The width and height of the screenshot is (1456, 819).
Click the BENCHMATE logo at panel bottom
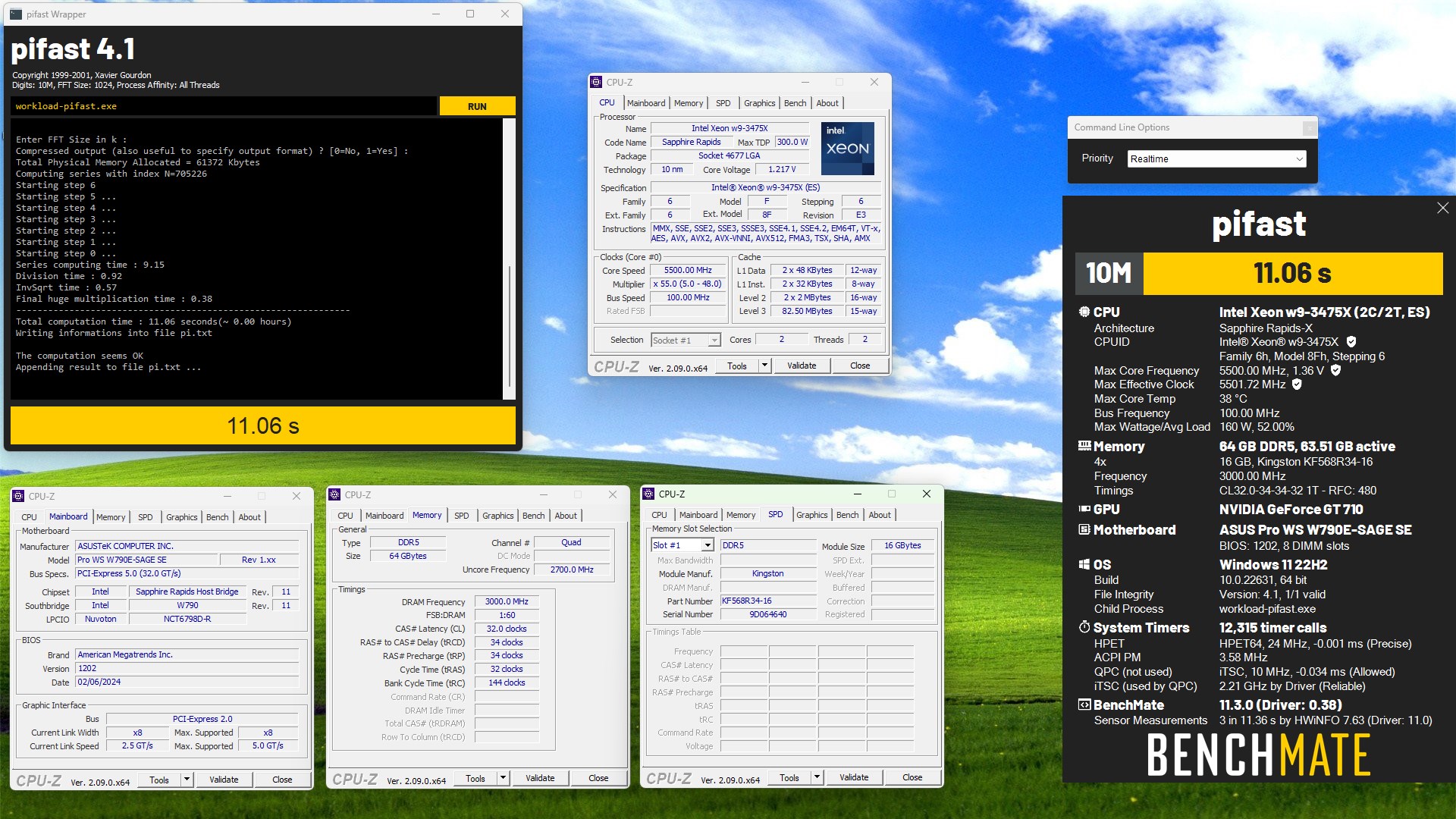[1258, 755]
